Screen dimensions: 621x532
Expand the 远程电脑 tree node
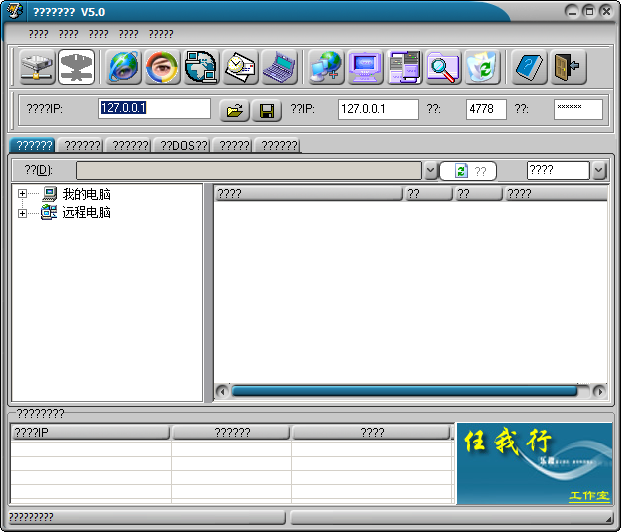point(22,213)
